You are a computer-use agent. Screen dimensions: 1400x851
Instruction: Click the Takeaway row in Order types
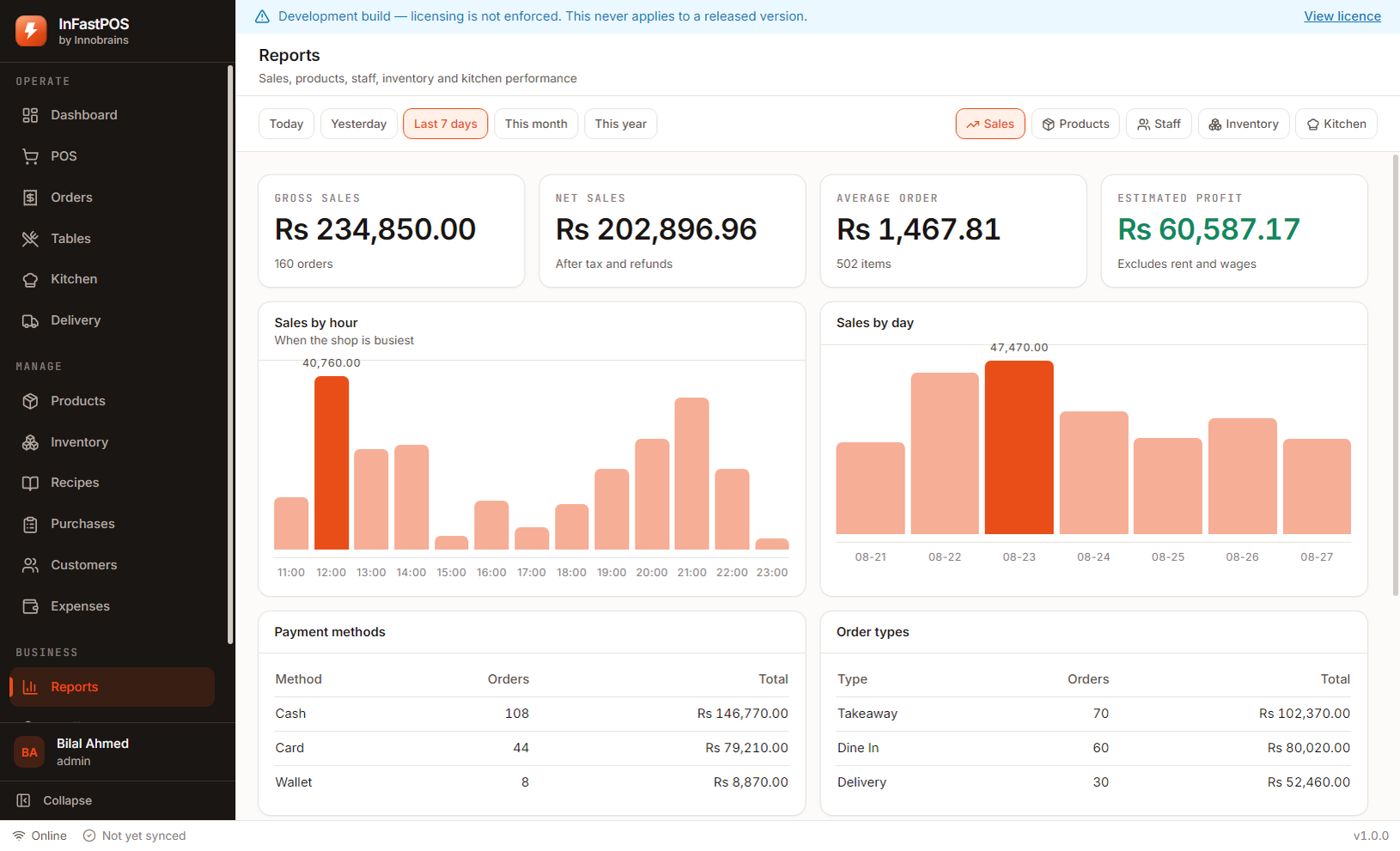1093,714
